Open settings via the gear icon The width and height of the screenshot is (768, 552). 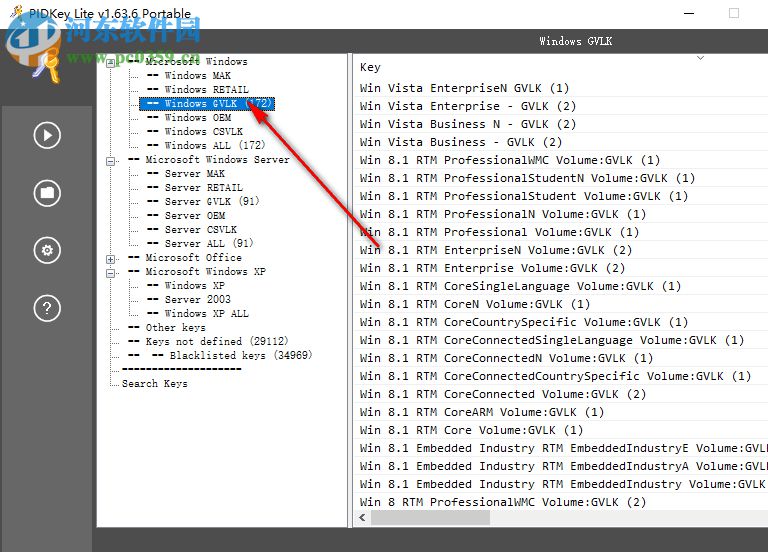pyautogui.click(x=47, y=250)
